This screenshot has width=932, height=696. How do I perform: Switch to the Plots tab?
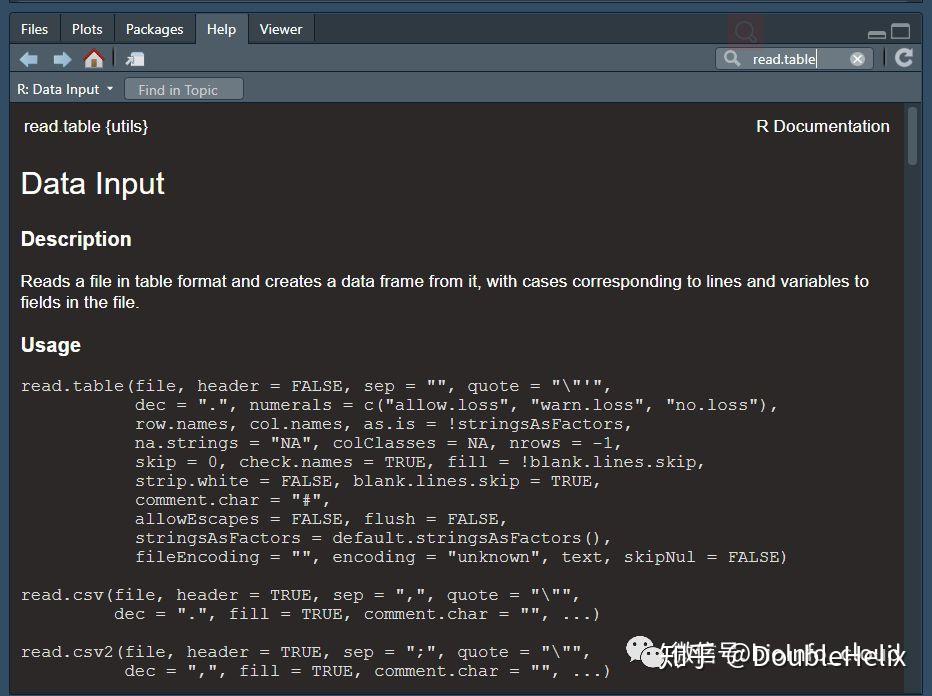point(87,29)
